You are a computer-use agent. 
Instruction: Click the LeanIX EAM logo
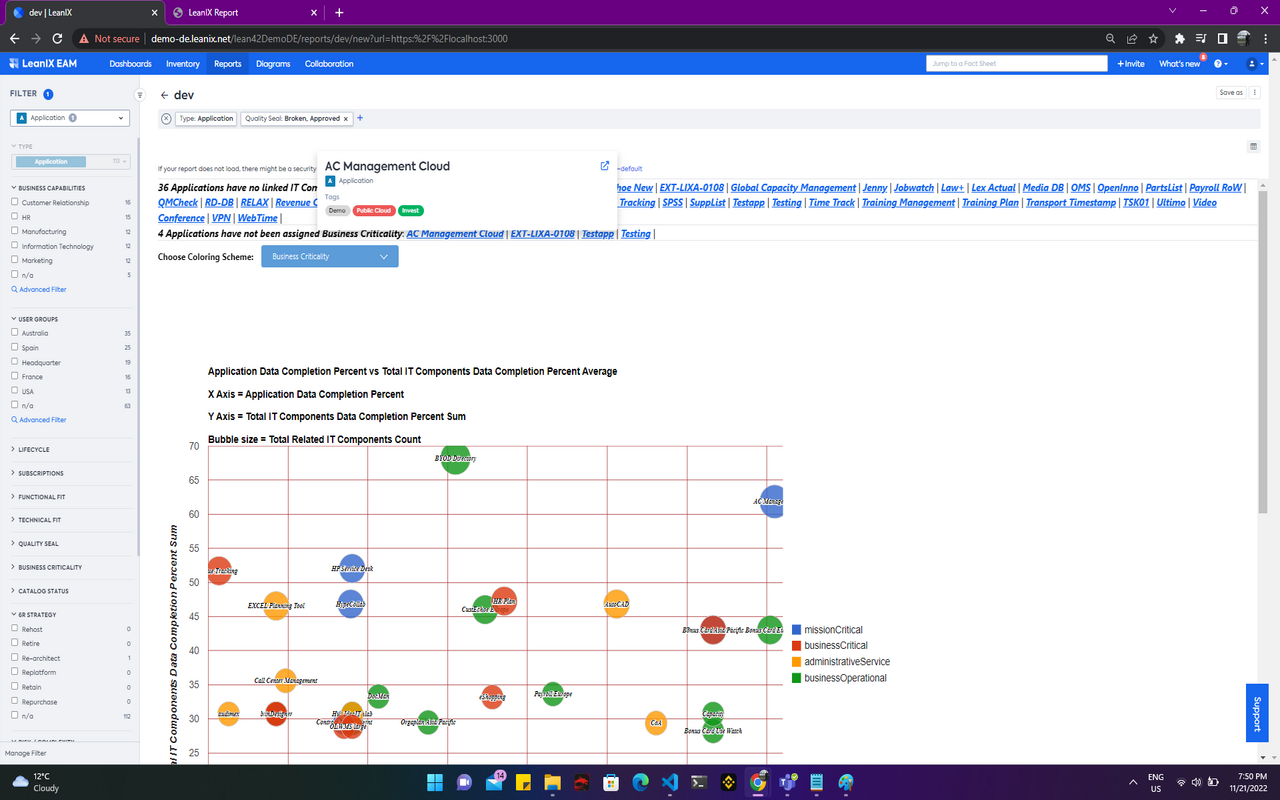pyautogui.click(x=41, y=63)
